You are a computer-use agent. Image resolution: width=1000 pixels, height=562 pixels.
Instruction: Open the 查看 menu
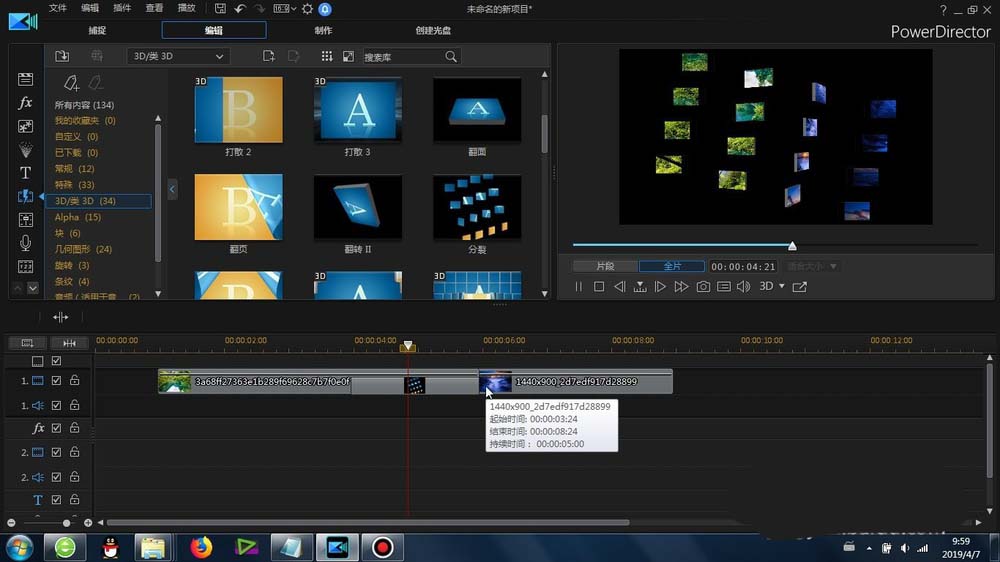coord(154,8)
